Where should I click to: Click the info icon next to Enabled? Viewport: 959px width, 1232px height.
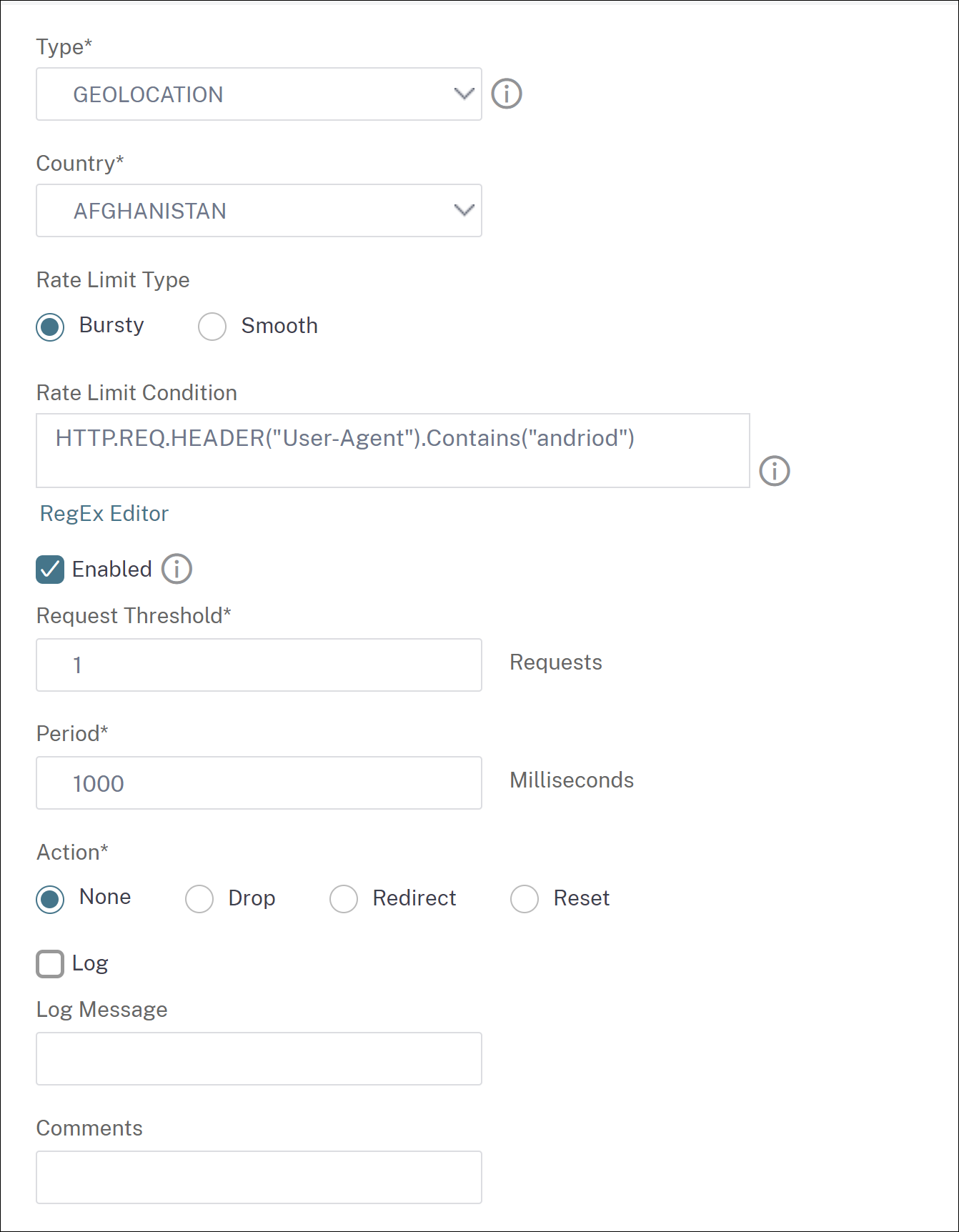[x=177, y=569]
